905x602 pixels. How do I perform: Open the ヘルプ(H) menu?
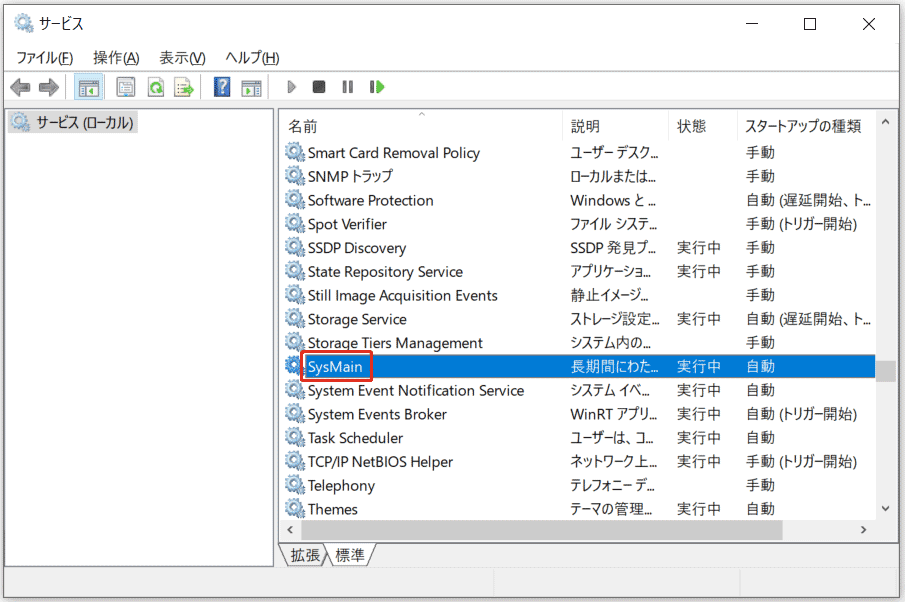click(252, 58)
